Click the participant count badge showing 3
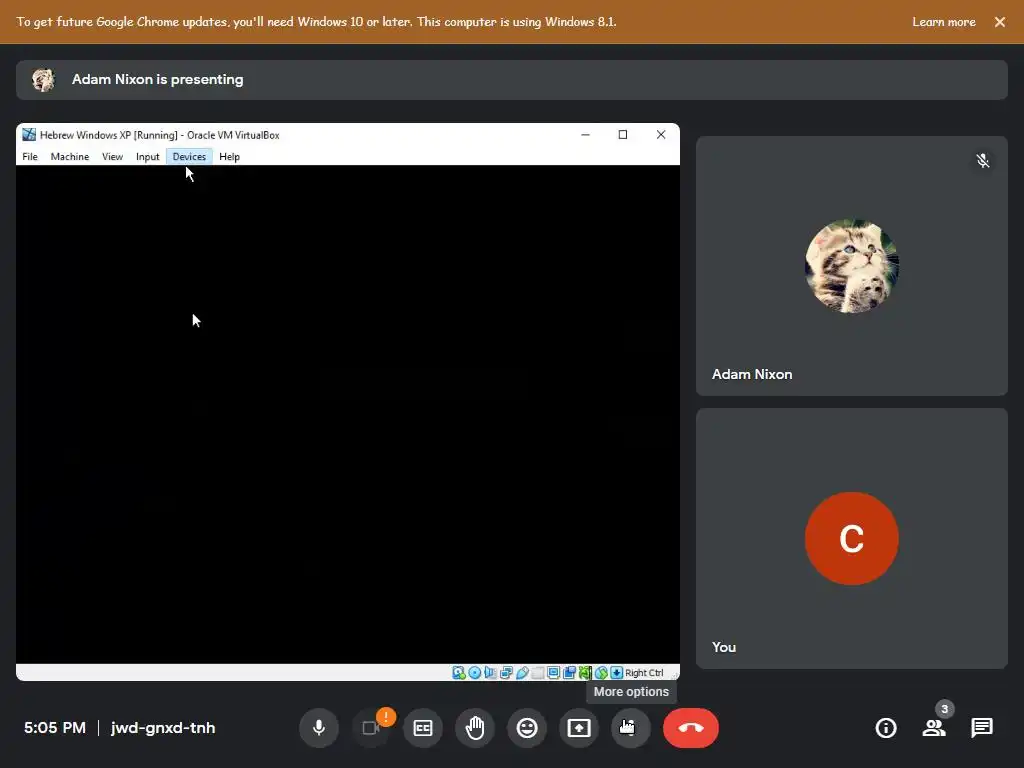Viewport: 1024px width, 768px height. pyautogui.click(x=944, y=709)
